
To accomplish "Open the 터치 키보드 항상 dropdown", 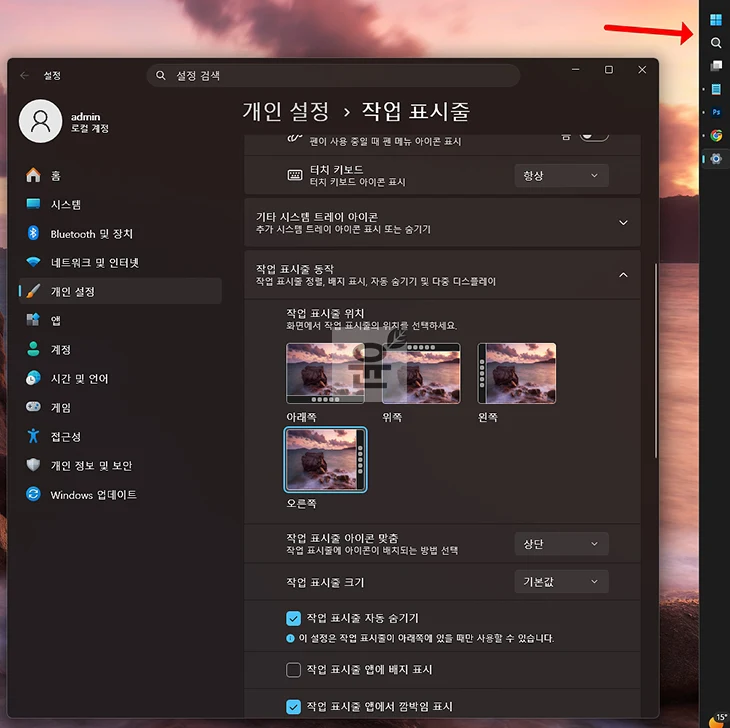I will tap(561, 175).
